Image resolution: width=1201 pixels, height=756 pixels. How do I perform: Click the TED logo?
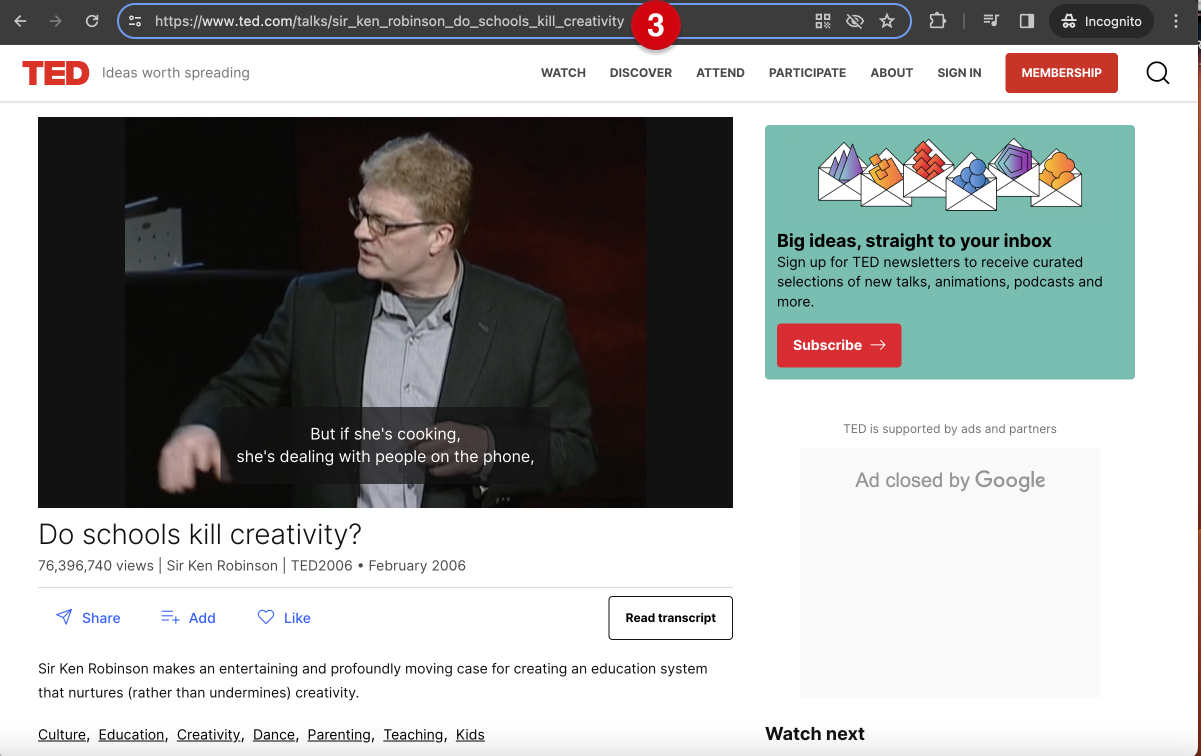(x=56, y=72)
